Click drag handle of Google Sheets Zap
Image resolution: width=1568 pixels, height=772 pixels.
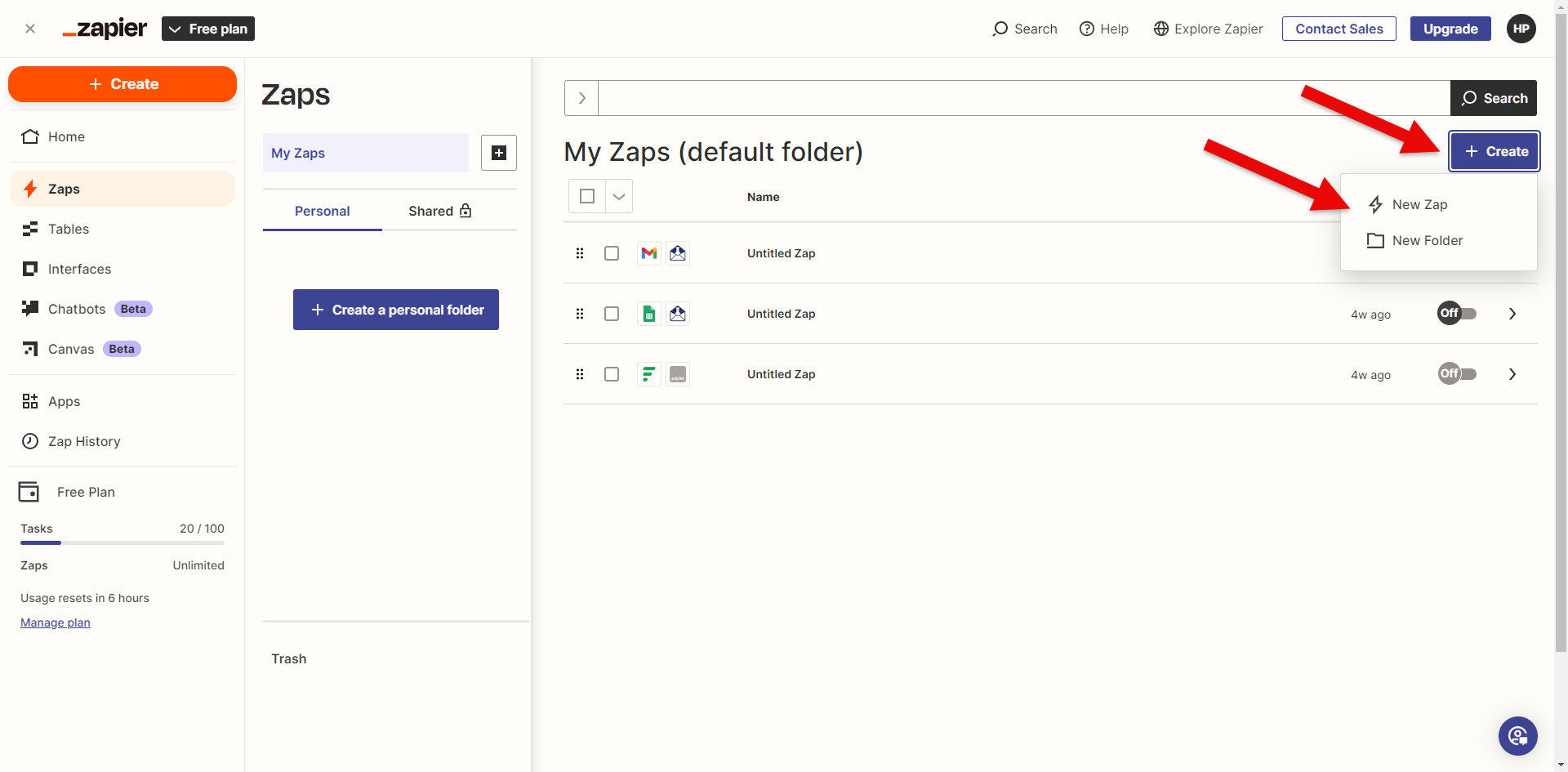(580, 314)
